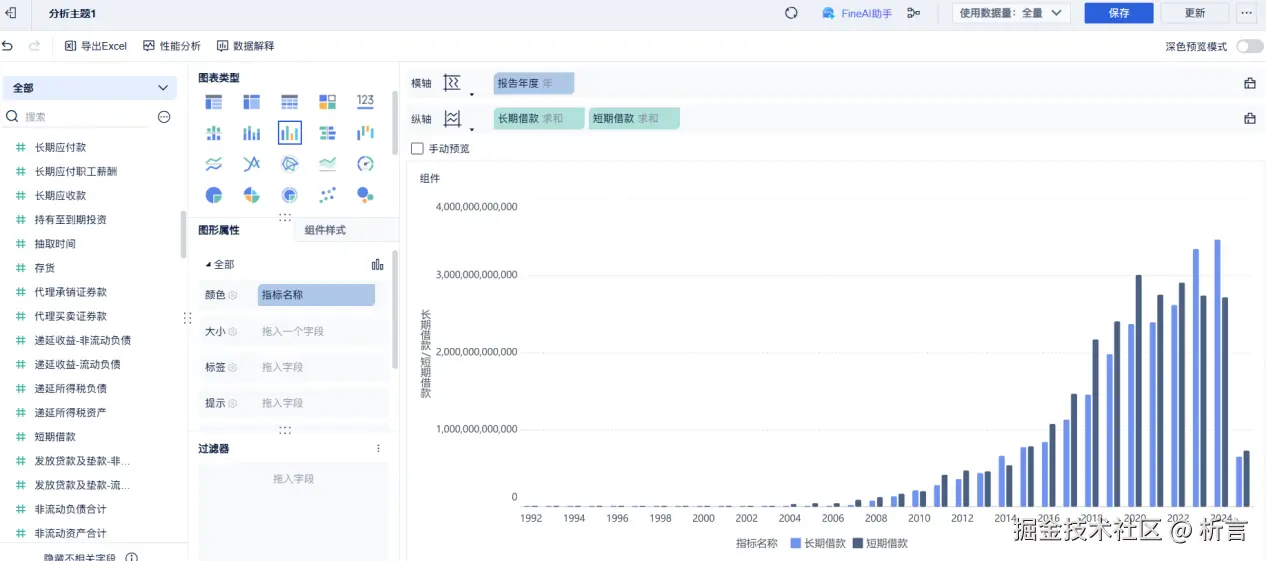Select the scatter plot chart type
The width and height of the screenshot is (1266, 561).
(327, 195)
